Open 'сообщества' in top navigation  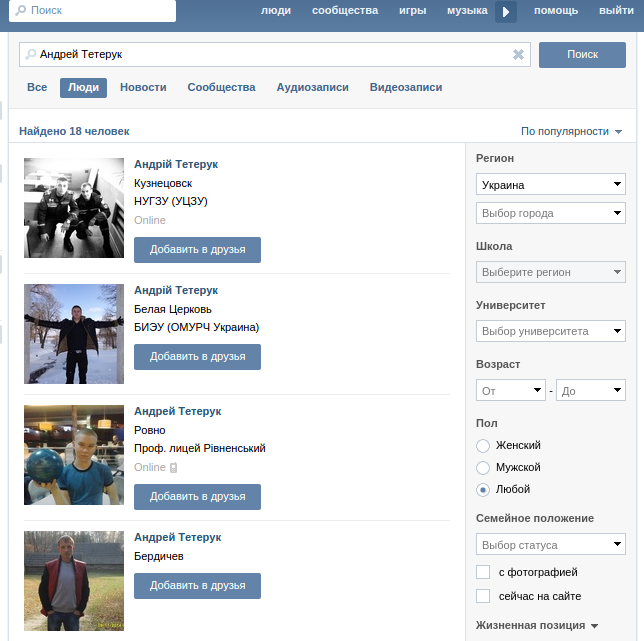pyautogui.click(x=345, y=11)
